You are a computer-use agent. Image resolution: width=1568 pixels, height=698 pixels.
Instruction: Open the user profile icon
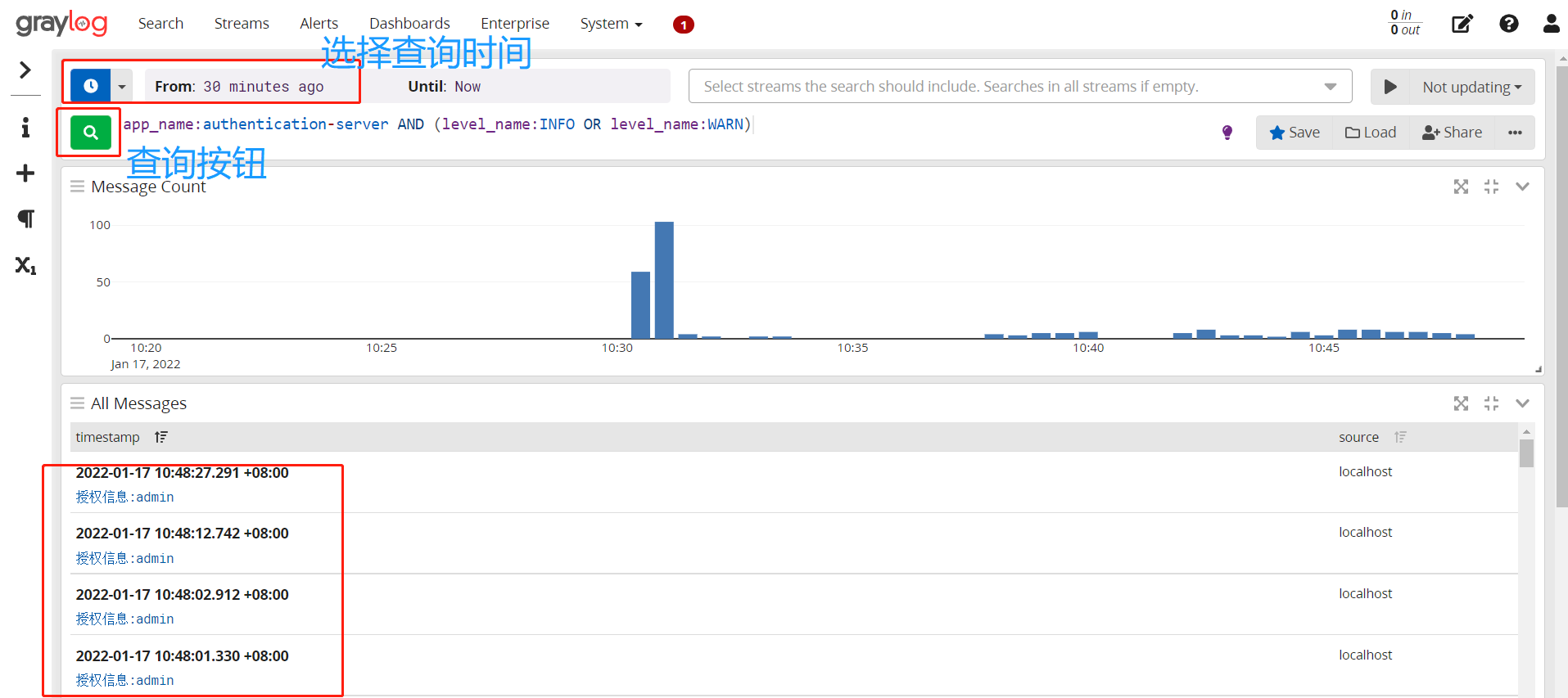click(1552, 24)
